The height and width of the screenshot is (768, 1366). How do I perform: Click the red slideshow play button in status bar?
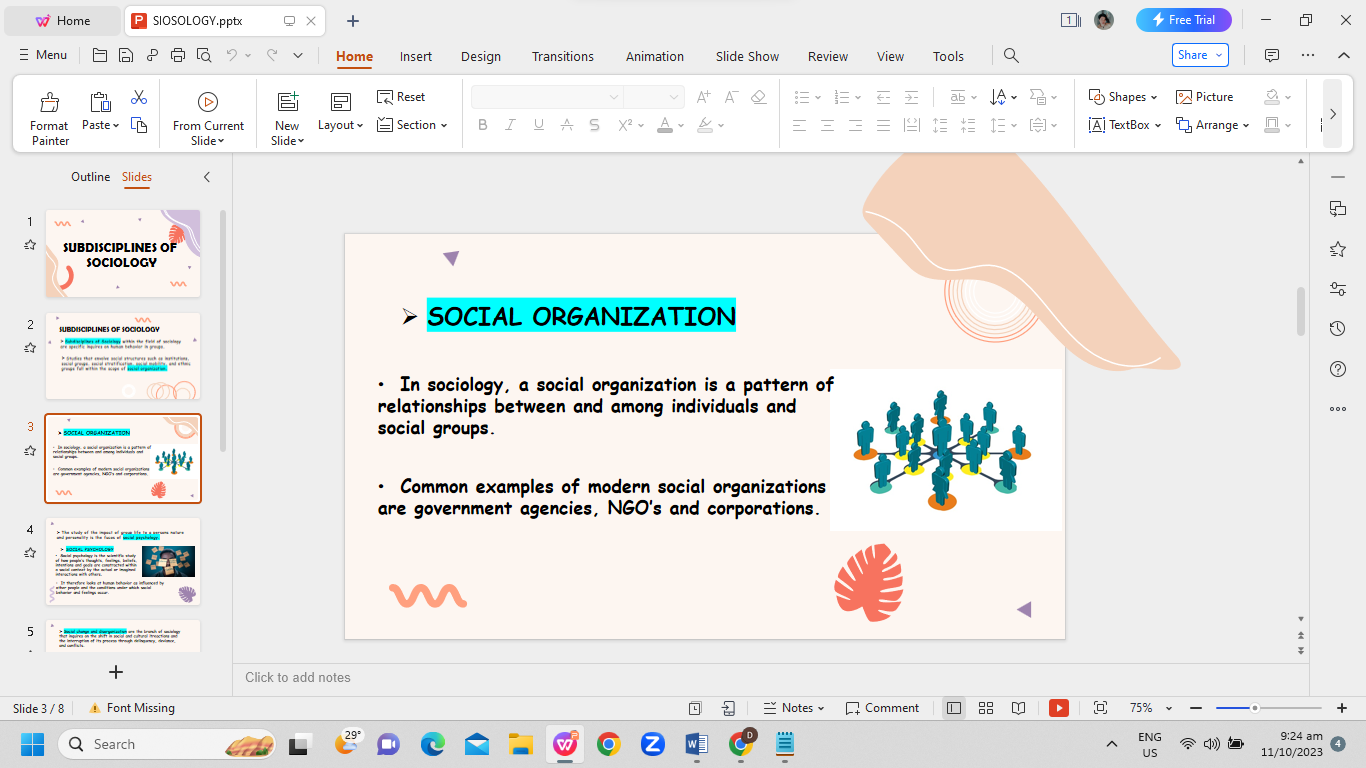1058,708
